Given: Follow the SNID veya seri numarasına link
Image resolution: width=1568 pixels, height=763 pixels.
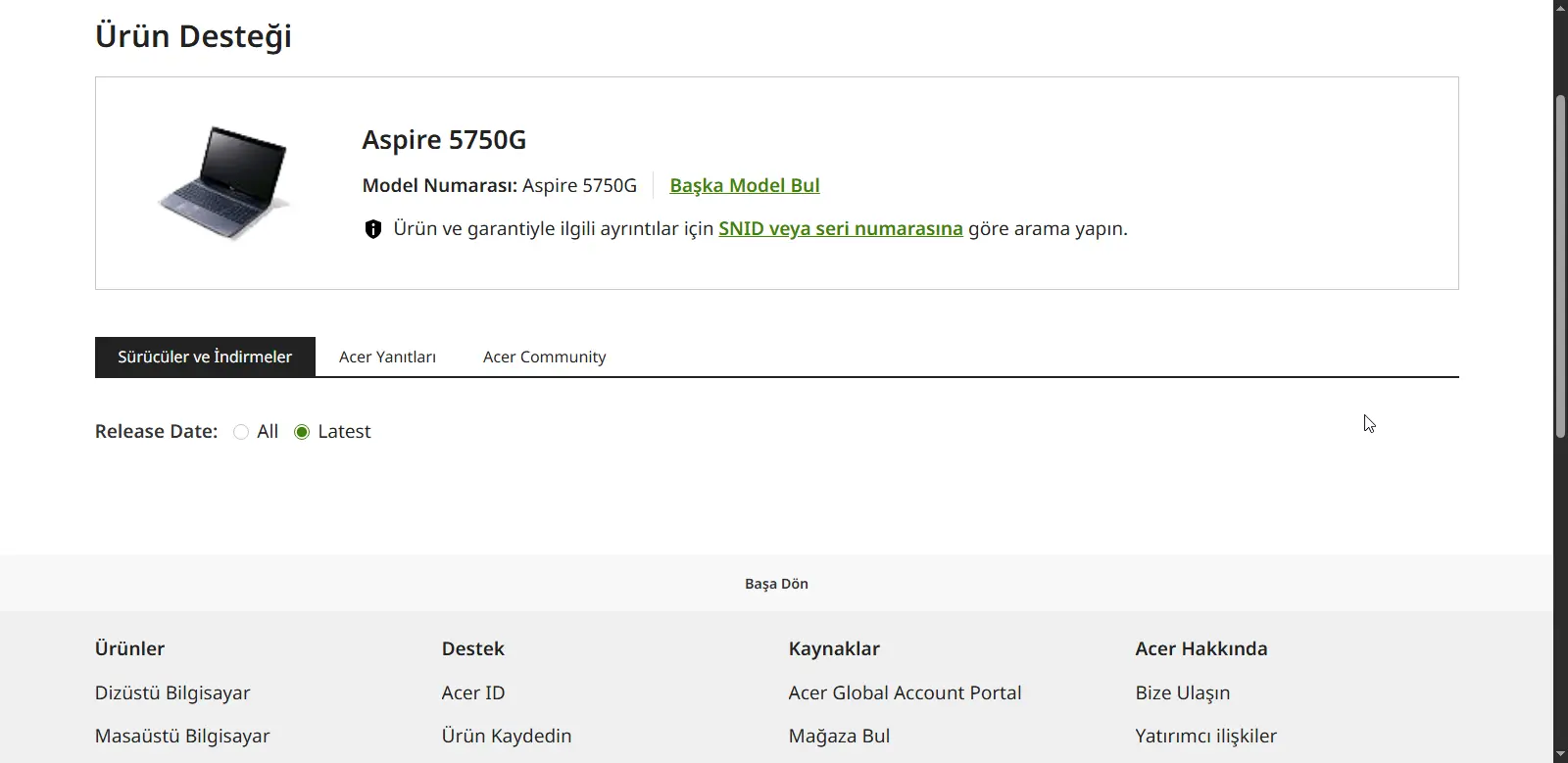Looking at the screenshot, I should click(x=841, y=228).
